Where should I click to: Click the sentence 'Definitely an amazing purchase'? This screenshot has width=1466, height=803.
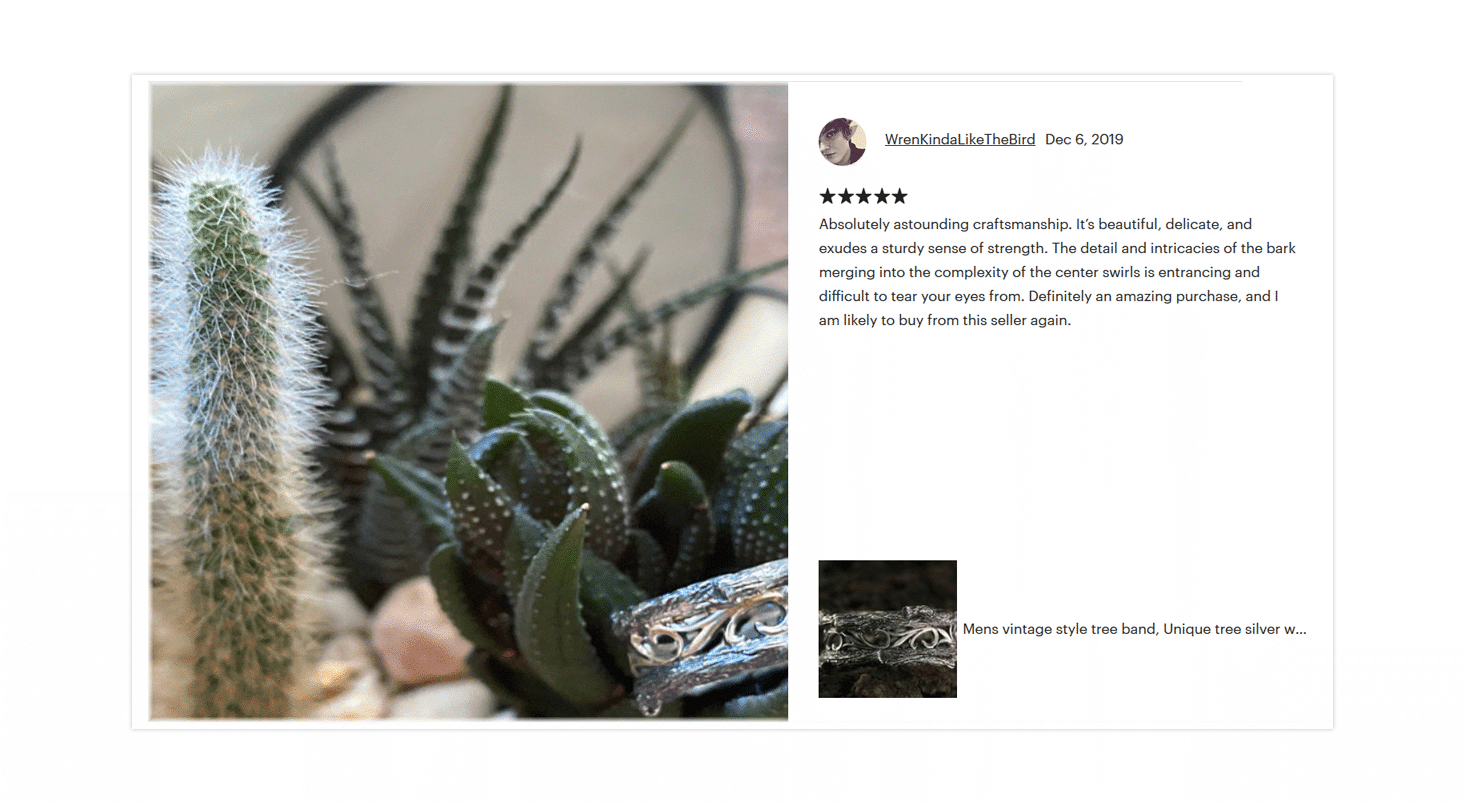point(1135,296)
